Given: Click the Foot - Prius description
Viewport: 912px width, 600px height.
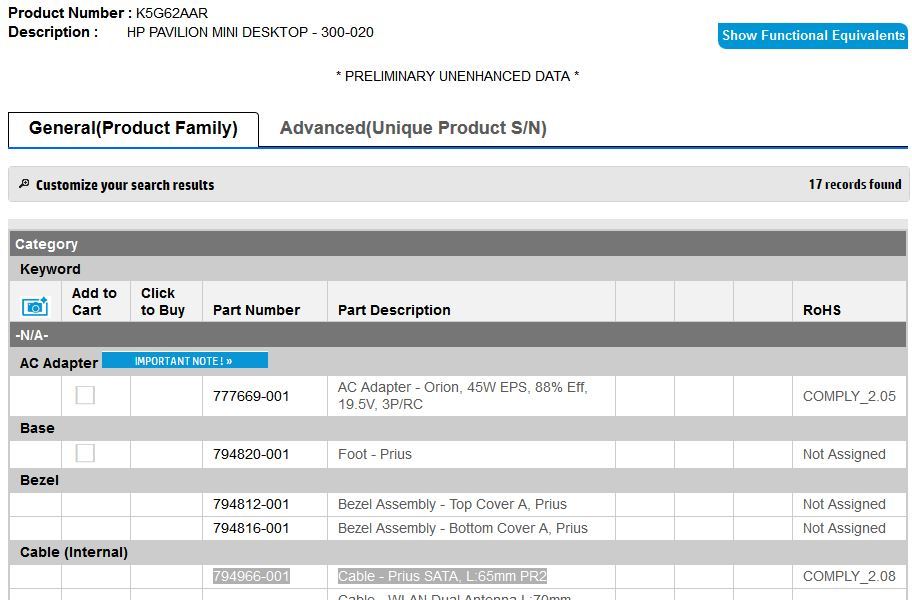Looking at the screenshot, I should coord(375,454).
